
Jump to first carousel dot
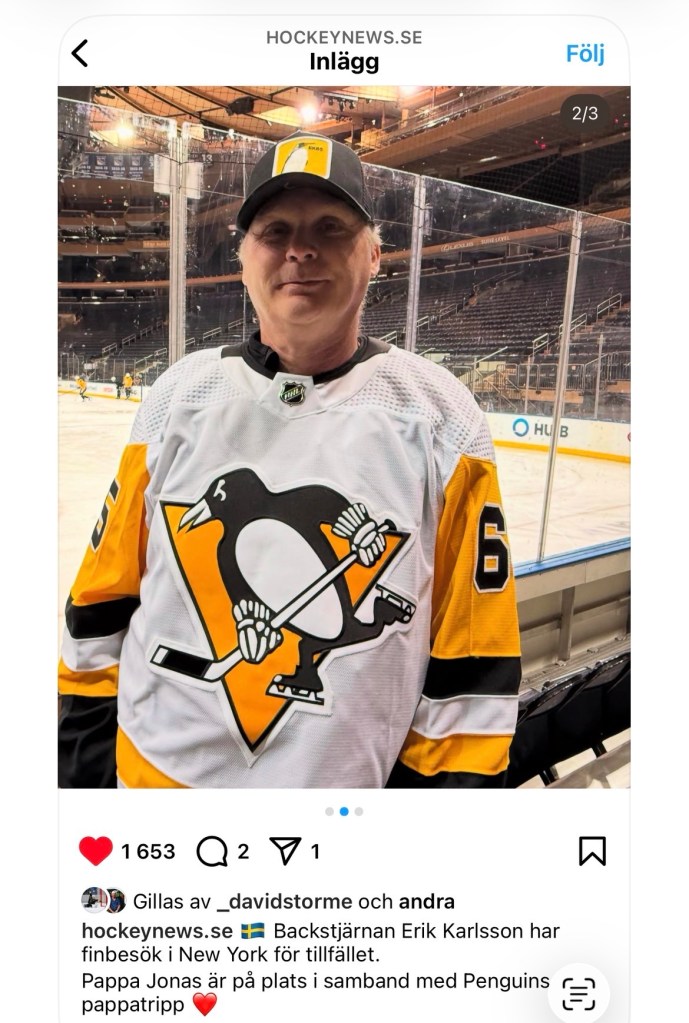pos(329,811)
